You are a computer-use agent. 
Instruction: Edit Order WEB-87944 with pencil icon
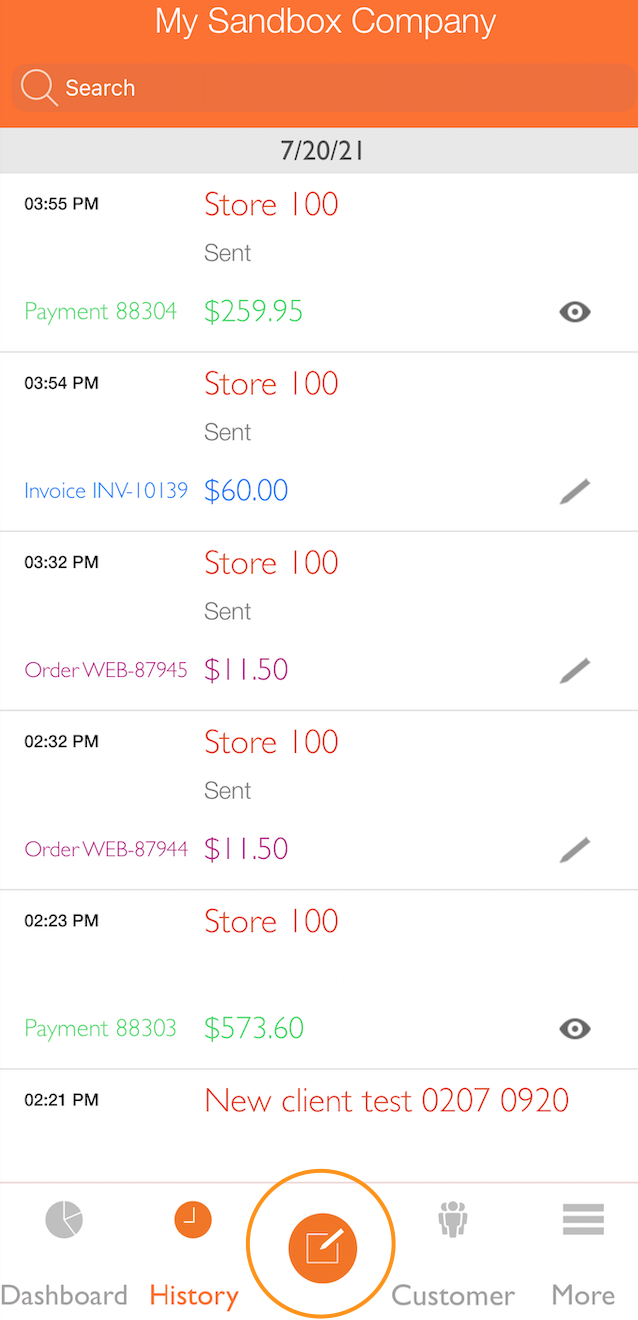point(574,849)
